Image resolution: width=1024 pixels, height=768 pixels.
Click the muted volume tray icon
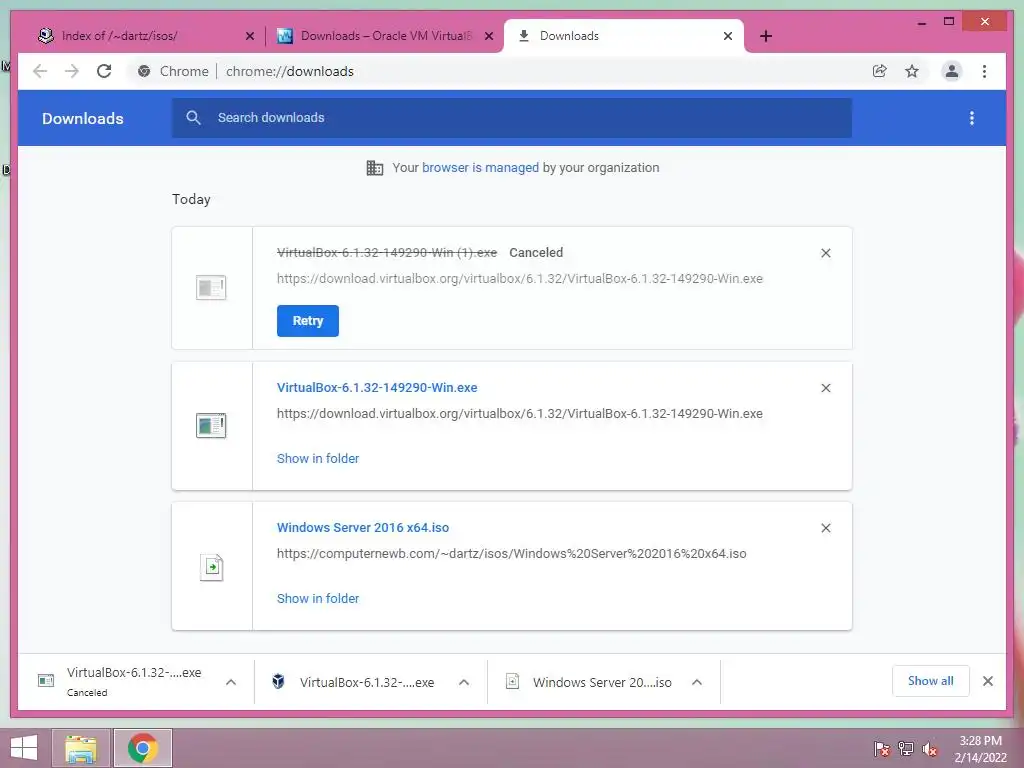coord(930,749)
